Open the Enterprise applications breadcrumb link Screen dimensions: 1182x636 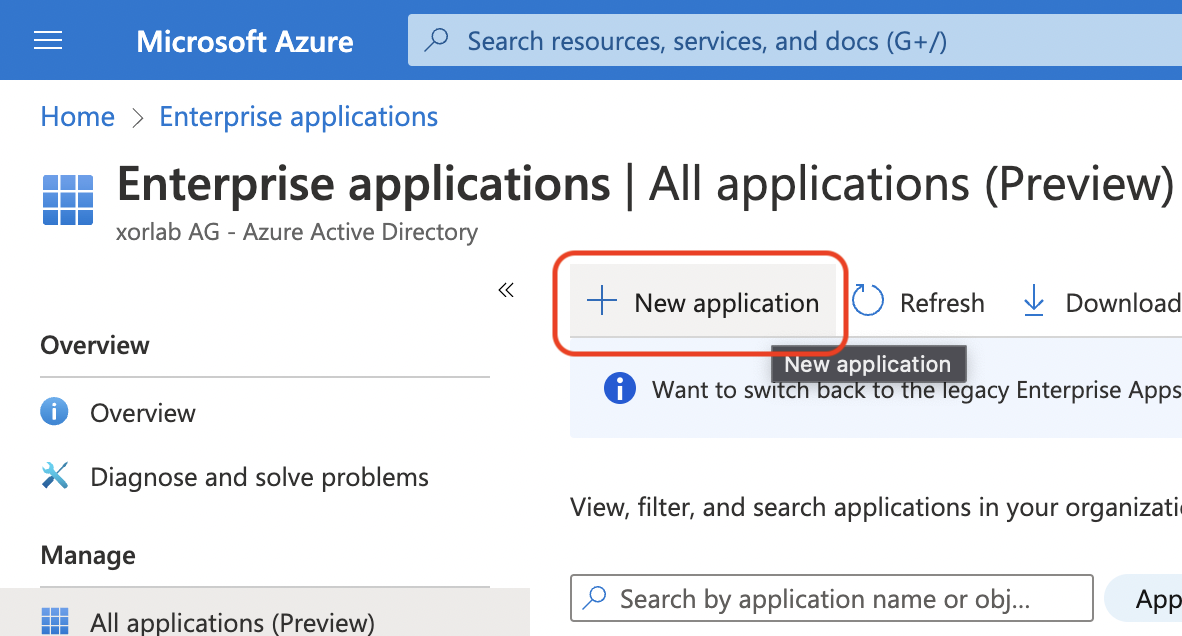click(x=299, y=117)
